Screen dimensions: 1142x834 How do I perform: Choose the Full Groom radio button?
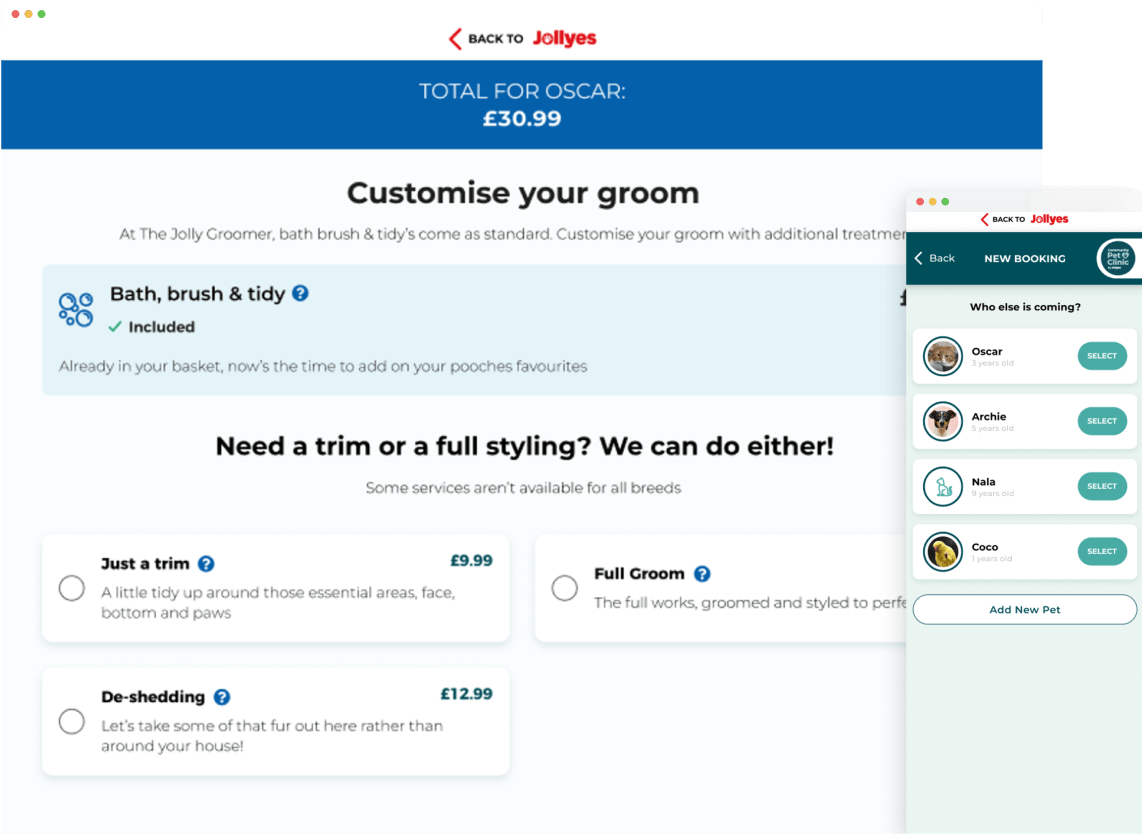(x=564, y=588)
